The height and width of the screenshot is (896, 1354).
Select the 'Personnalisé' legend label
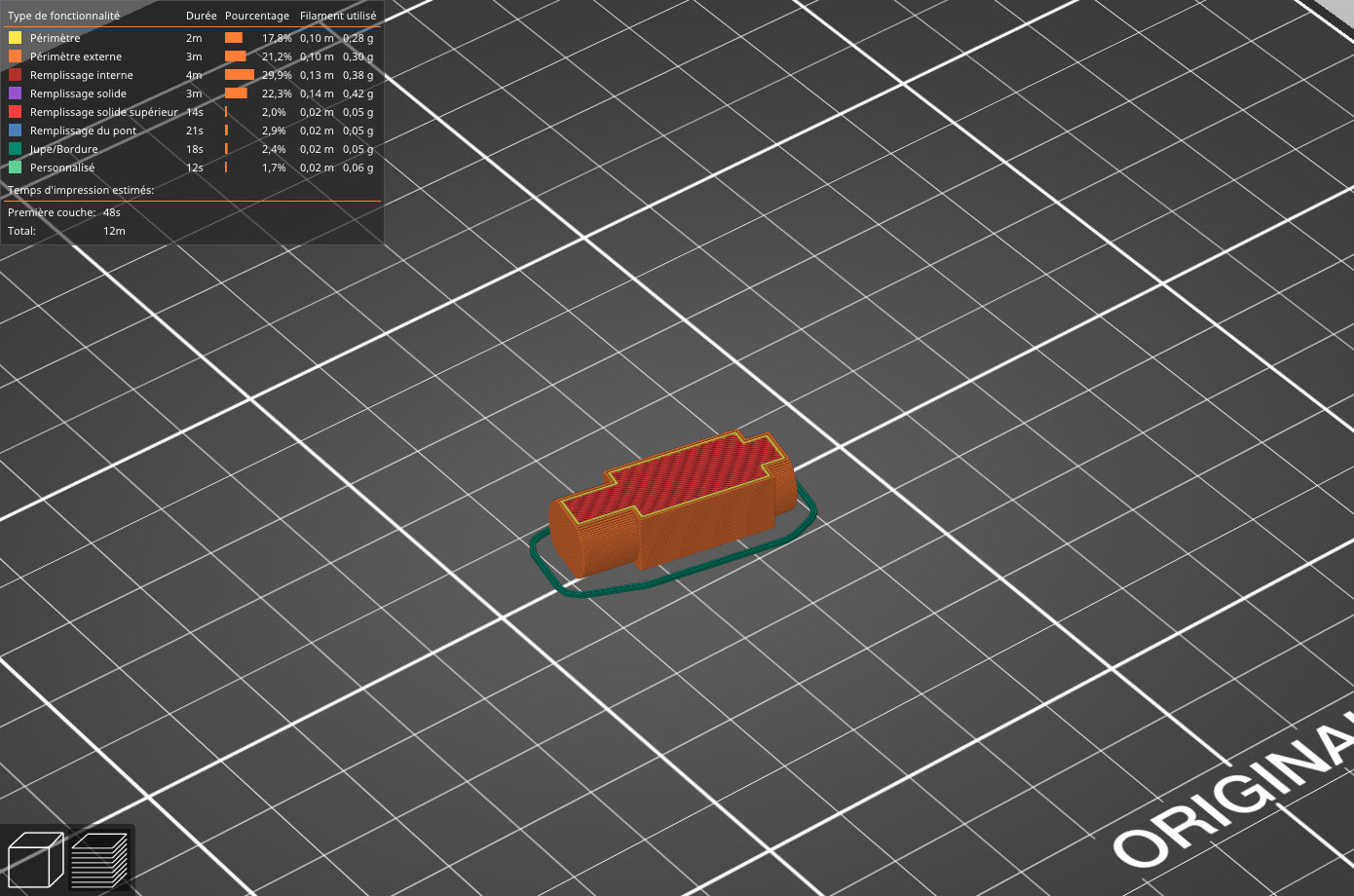click(x=62, y=168)
